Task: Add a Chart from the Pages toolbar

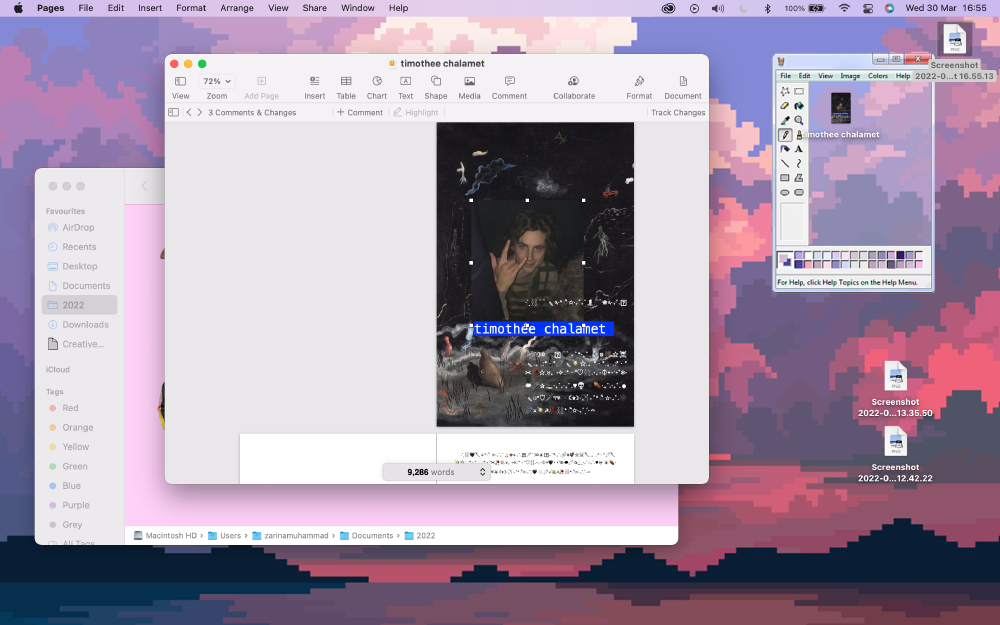Action: tap(376, 87)
